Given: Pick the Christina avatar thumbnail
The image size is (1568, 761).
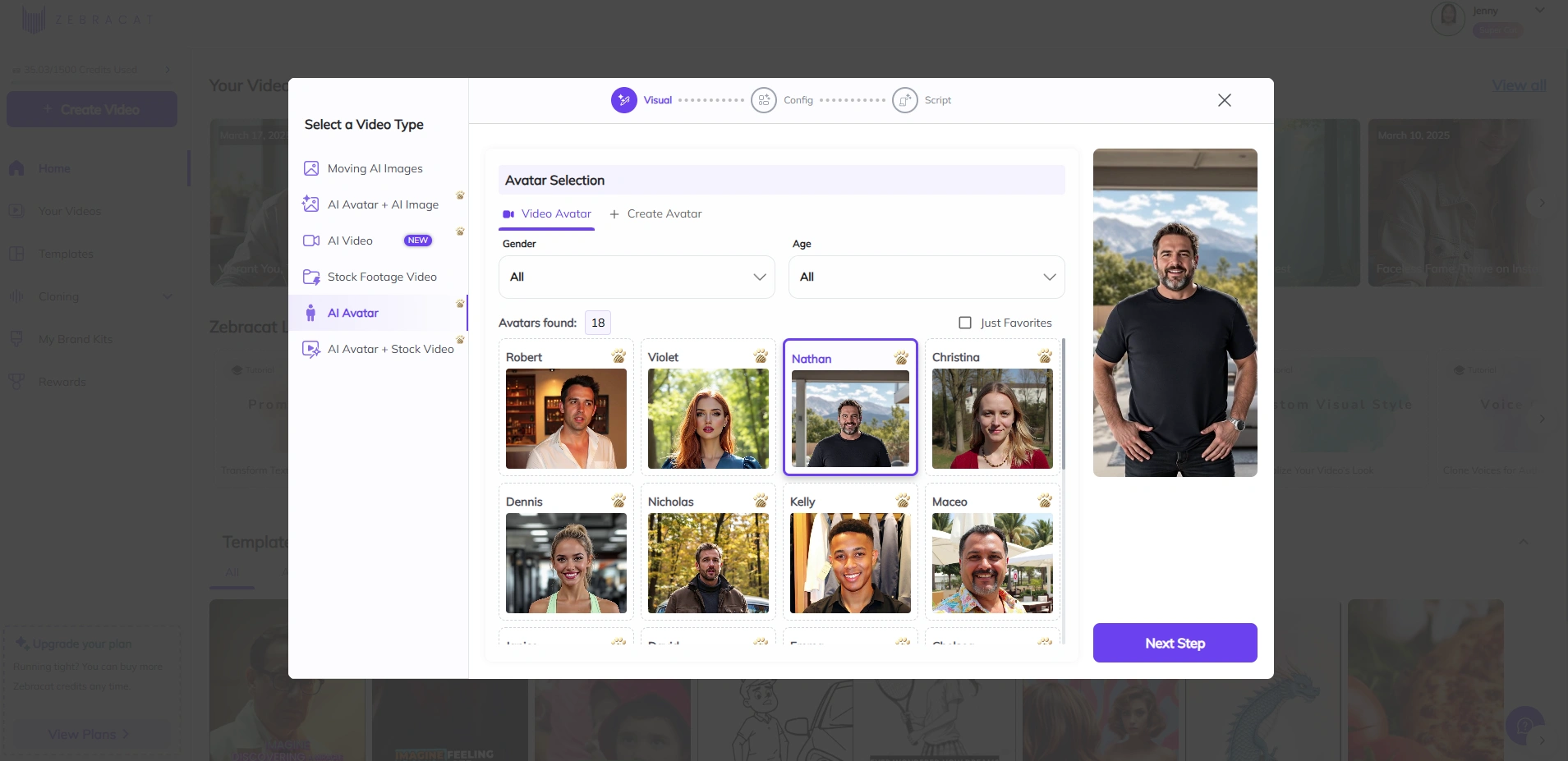Looking at the screenshot, I should pos(992,419).
